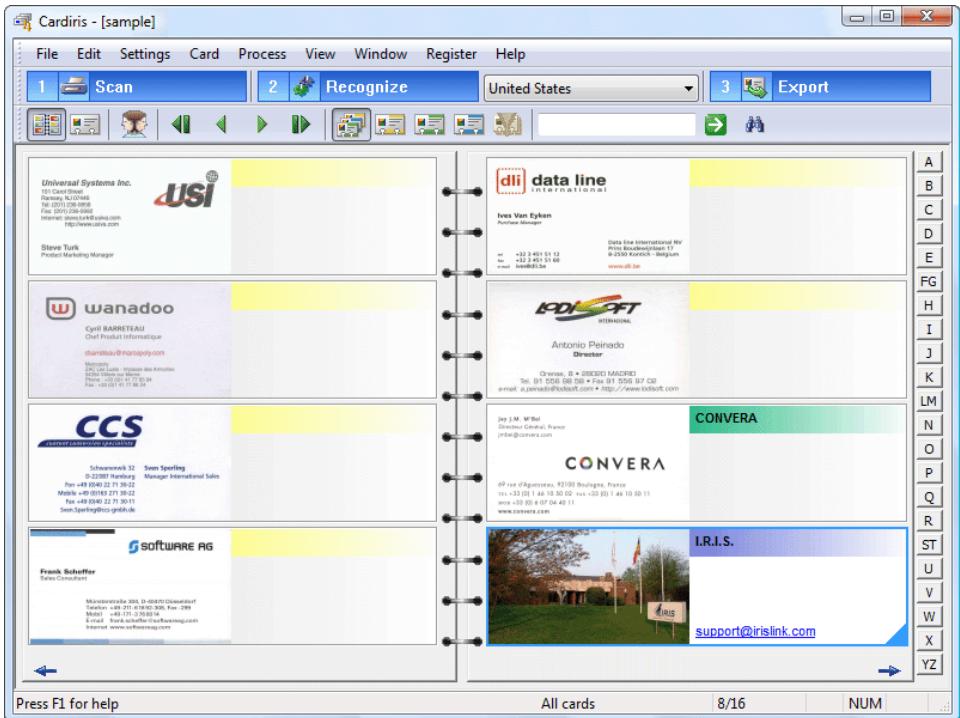Click the greyed-out last card filter icon

(x=508, y=125)
